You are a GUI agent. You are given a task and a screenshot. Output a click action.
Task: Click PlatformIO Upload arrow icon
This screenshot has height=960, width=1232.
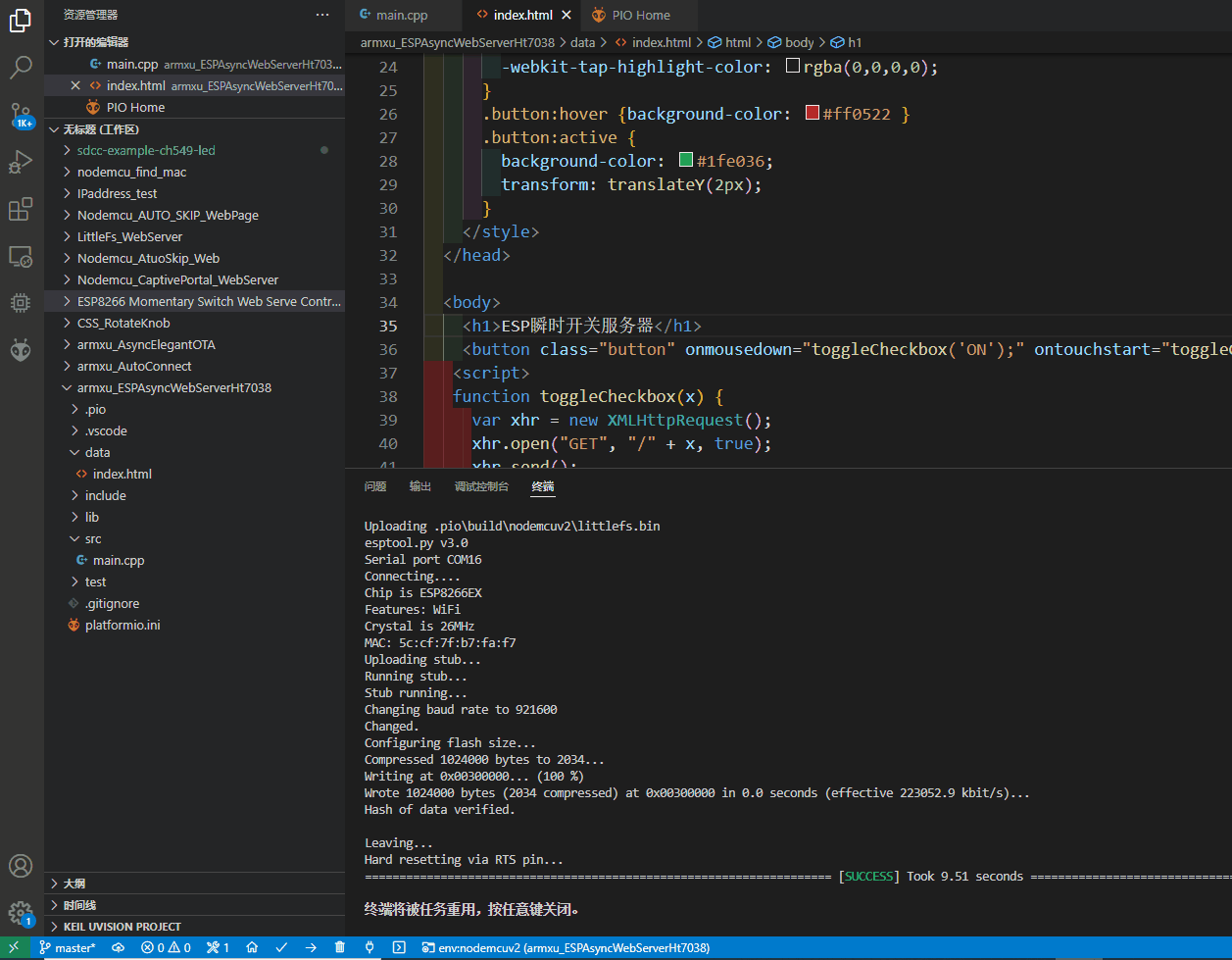(x=311, y=948)
